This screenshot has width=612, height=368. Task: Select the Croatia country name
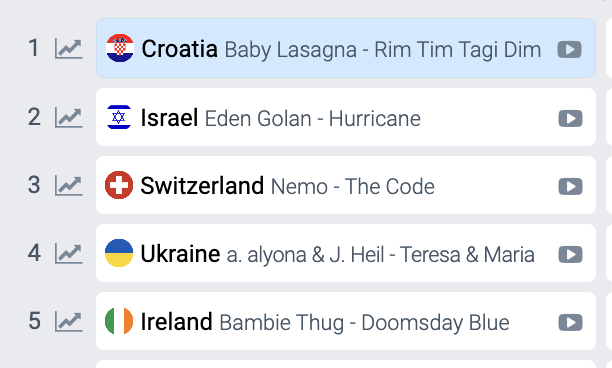pos(180,49)
